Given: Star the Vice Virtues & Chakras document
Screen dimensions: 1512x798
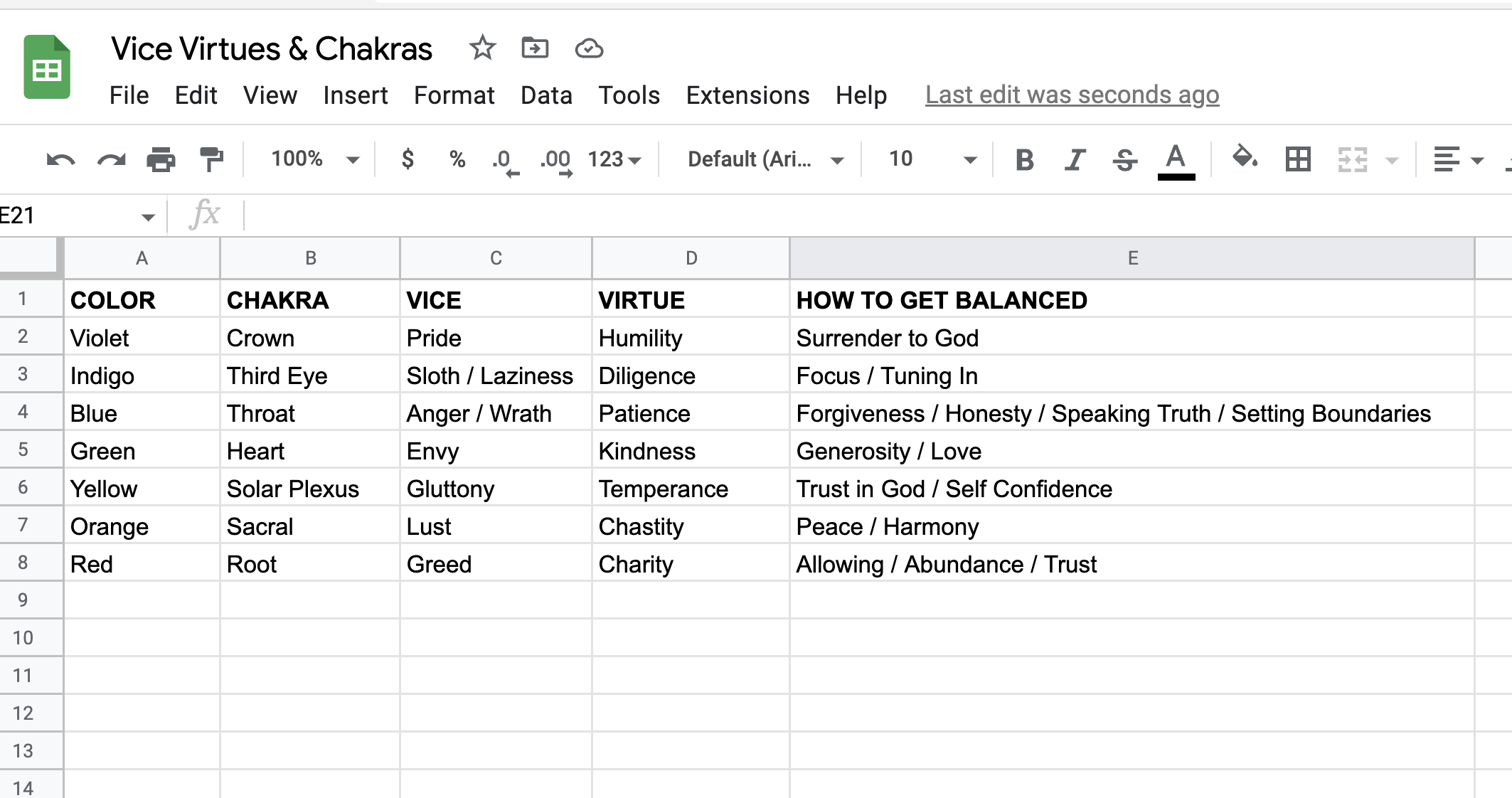Looking at the screenshot, I should point(482,48).
